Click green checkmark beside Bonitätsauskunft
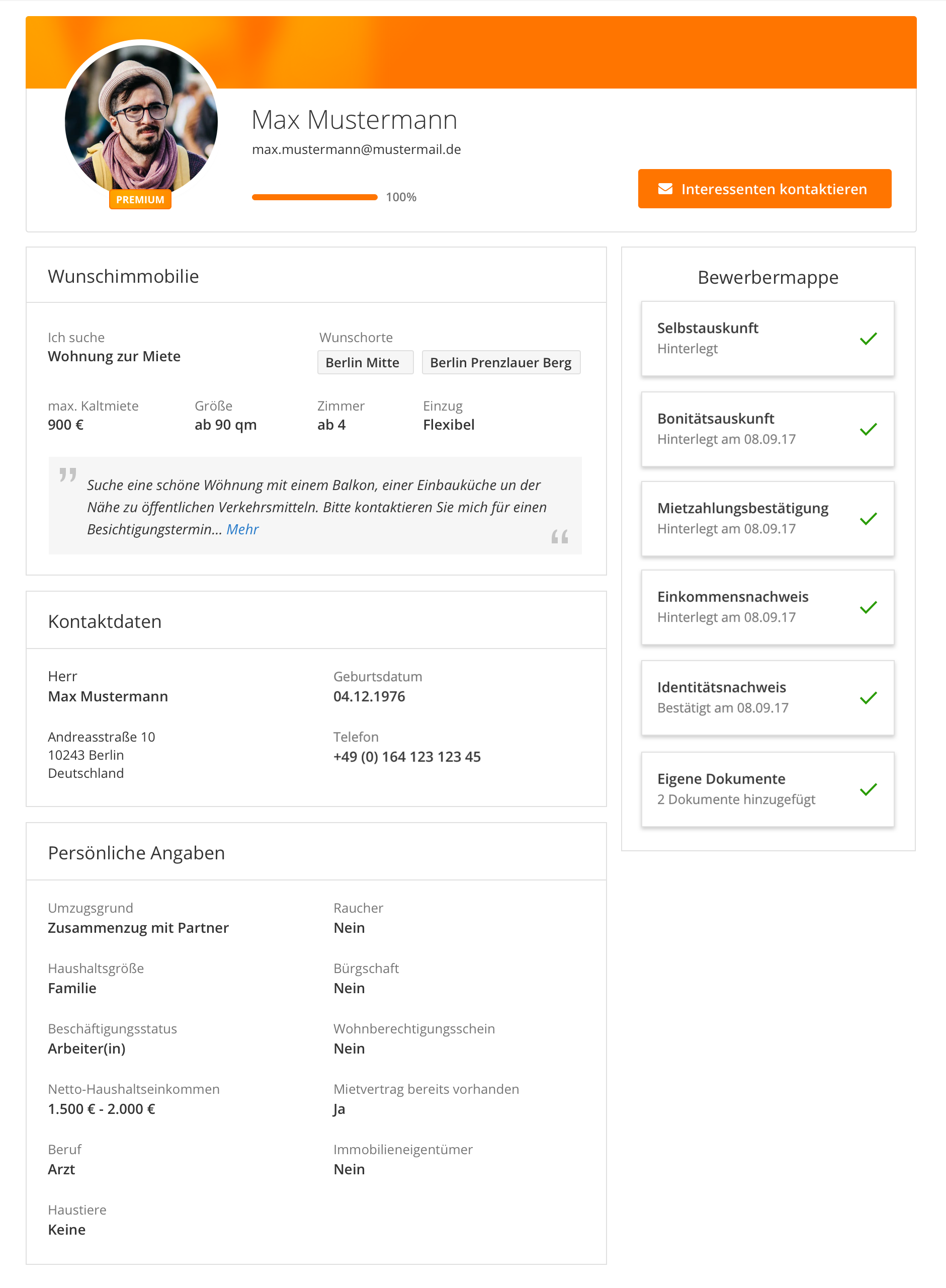The height and width of the screenshot is (1288, 946). tap(868, 429)
